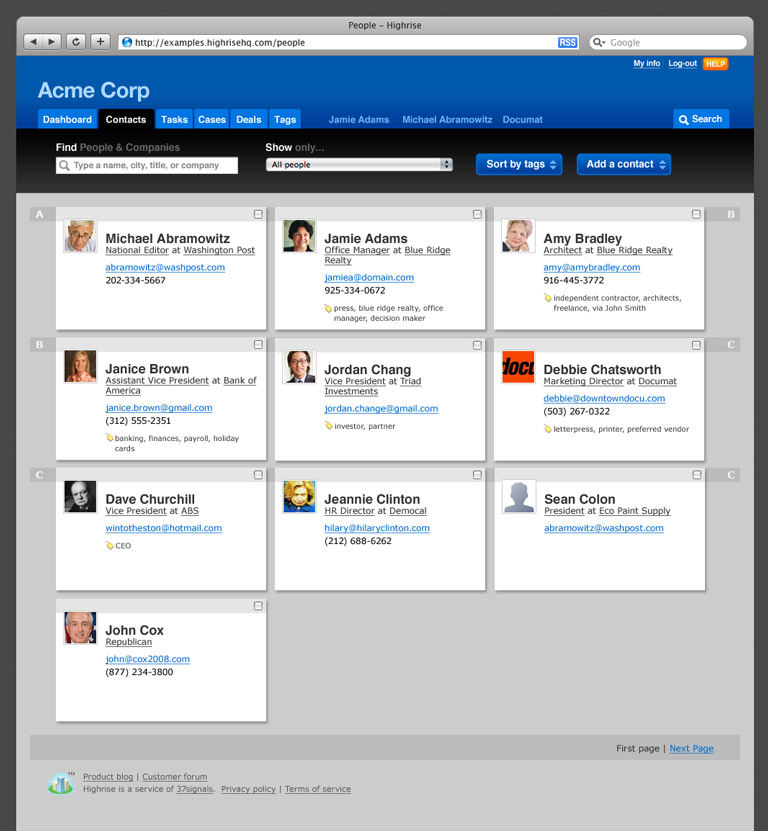Click the tag icon on Dave Churchill card
The image size is (768, 831).
[109, 545]
